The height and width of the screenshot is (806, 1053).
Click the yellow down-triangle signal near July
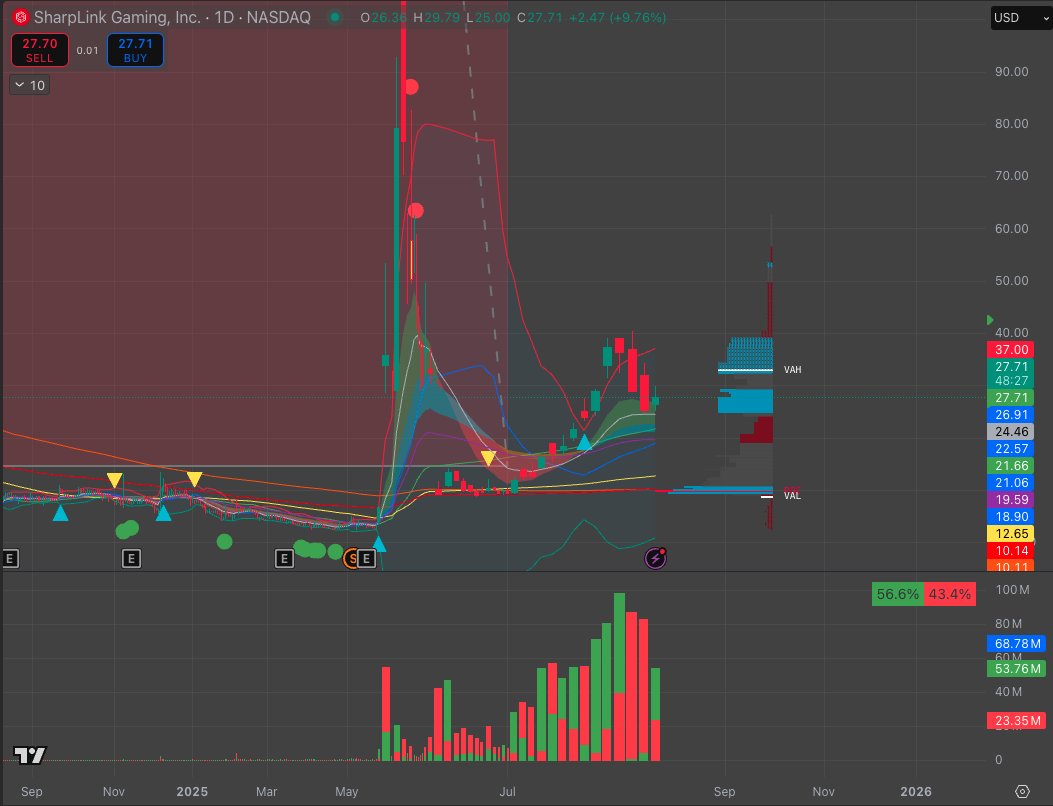pos(488,459)
